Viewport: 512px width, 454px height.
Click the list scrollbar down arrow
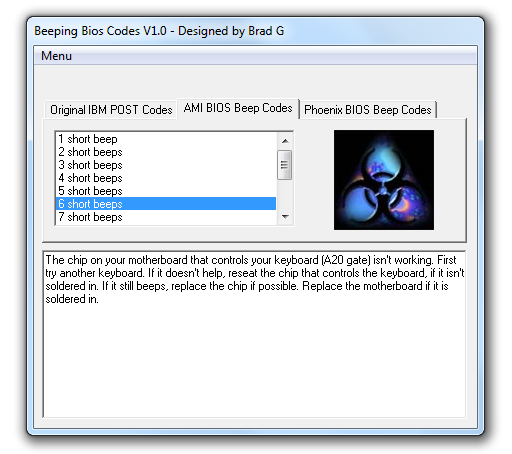pyautogui.click(x=285, y=217)
